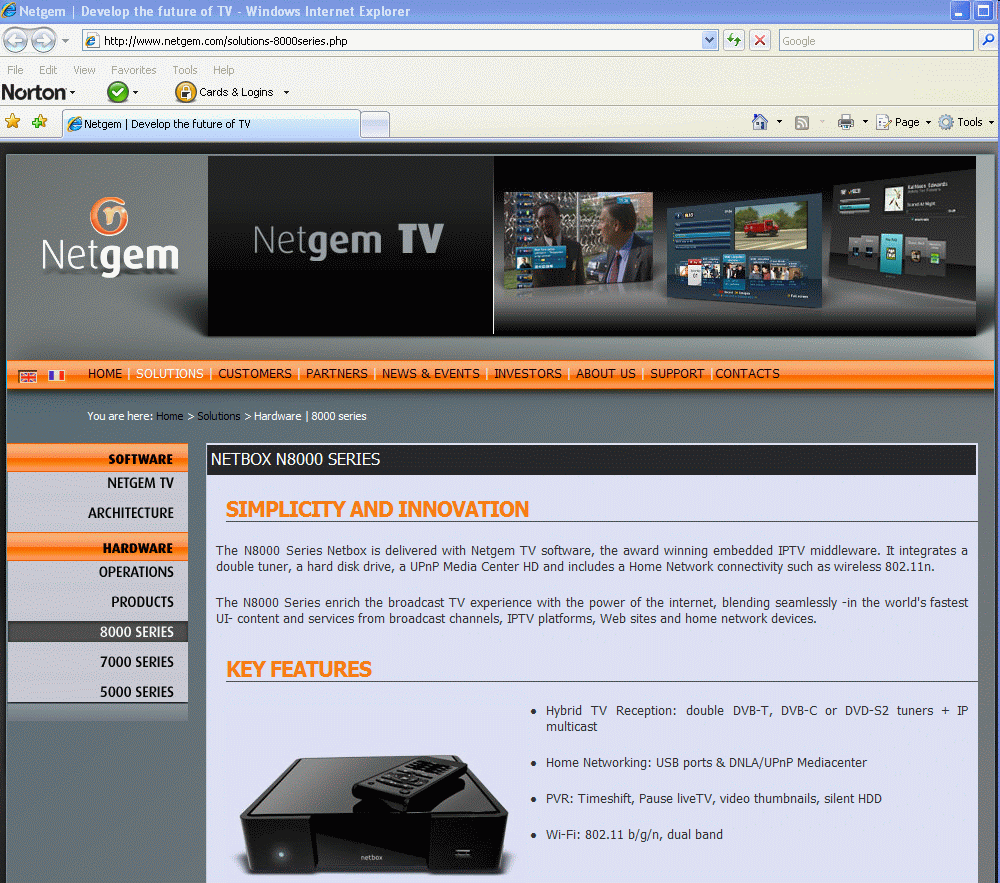
Task: Click the HARDWARE sidebar header
Action: tap(98, 548)
